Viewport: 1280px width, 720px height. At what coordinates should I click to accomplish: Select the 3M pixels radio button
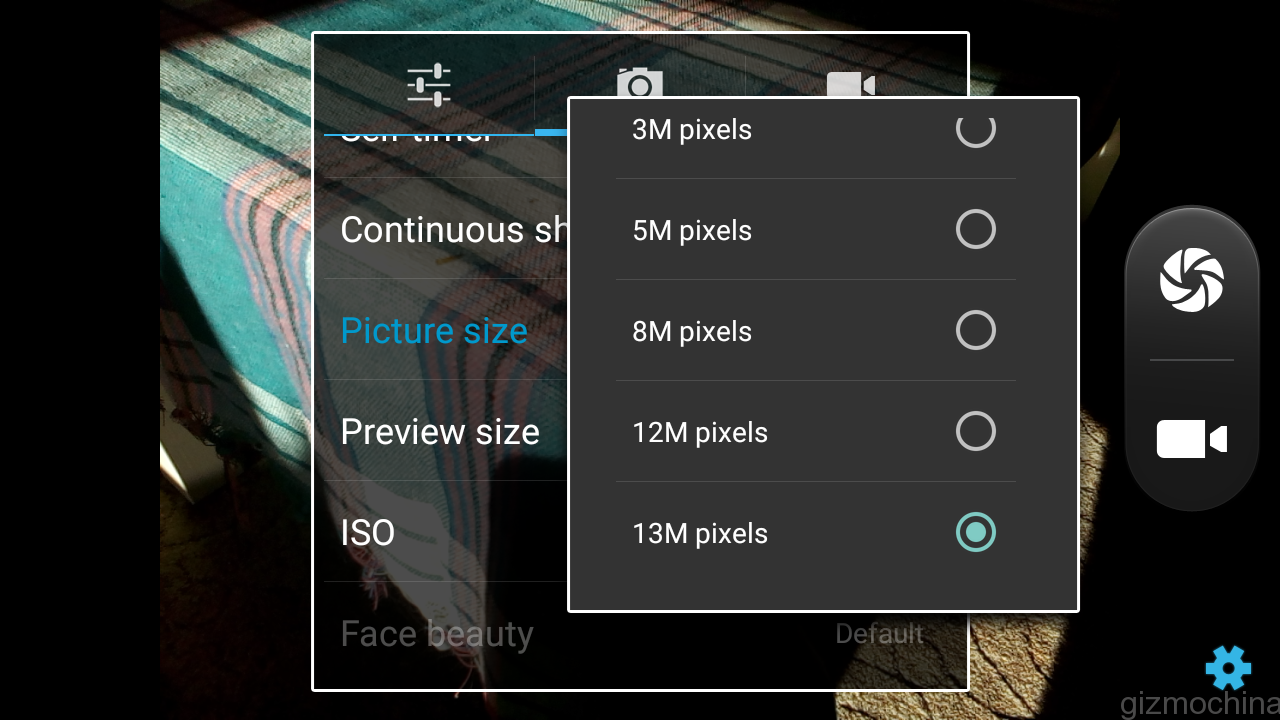[x=975, y=130]
